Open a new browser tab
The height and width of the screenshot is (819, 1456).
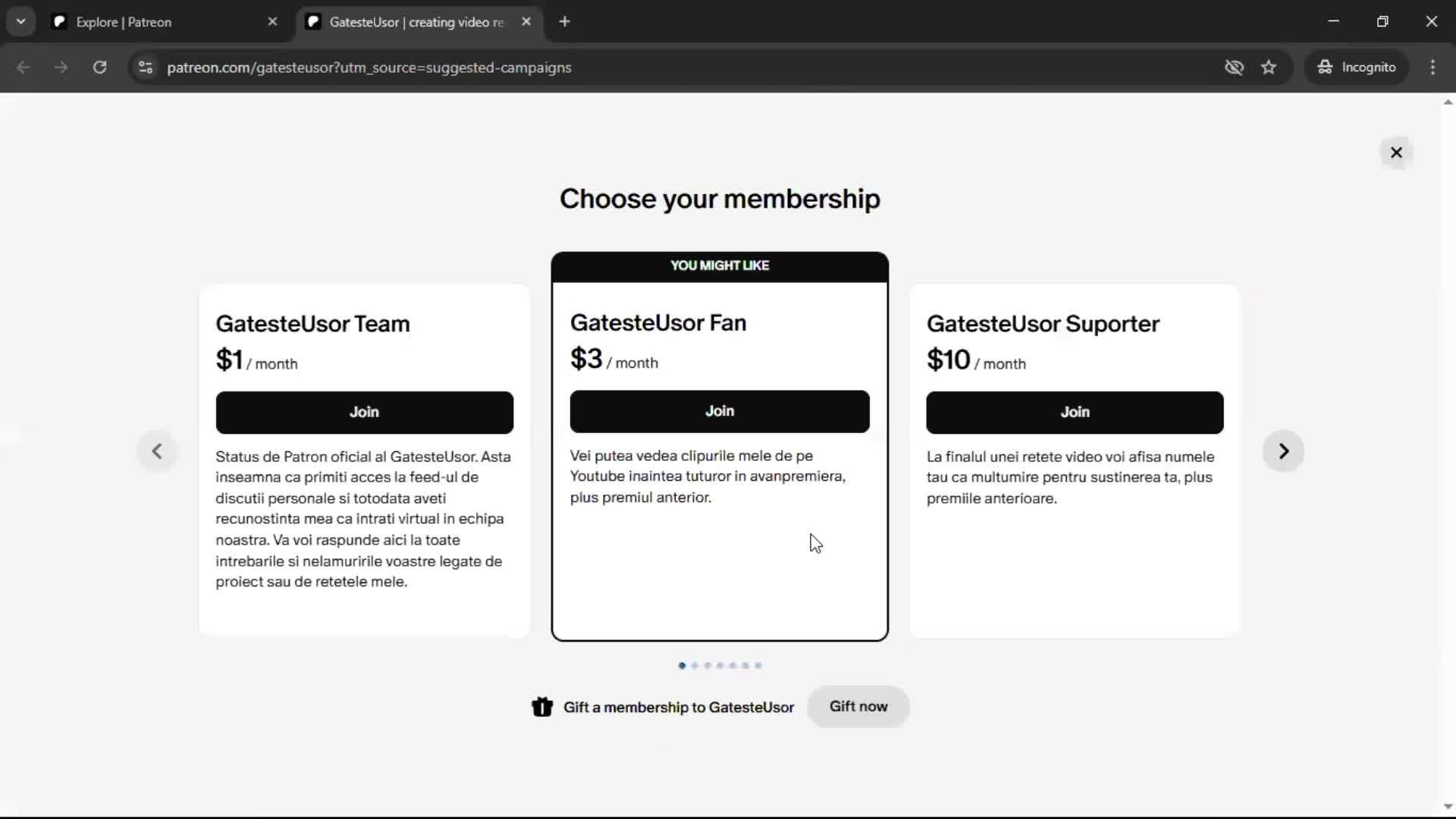click(564, 22)
